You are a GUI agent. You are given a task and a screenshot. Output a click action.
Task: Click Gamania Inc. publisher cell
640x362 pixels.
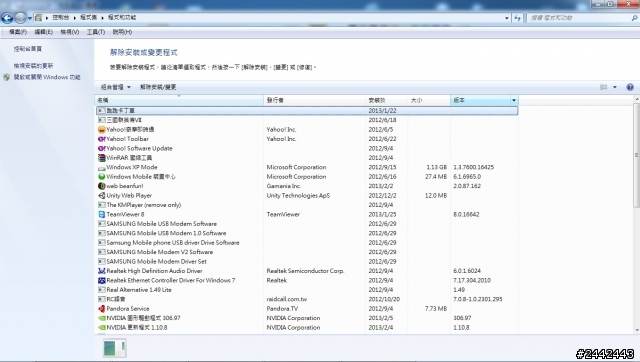tap(284, 186)
